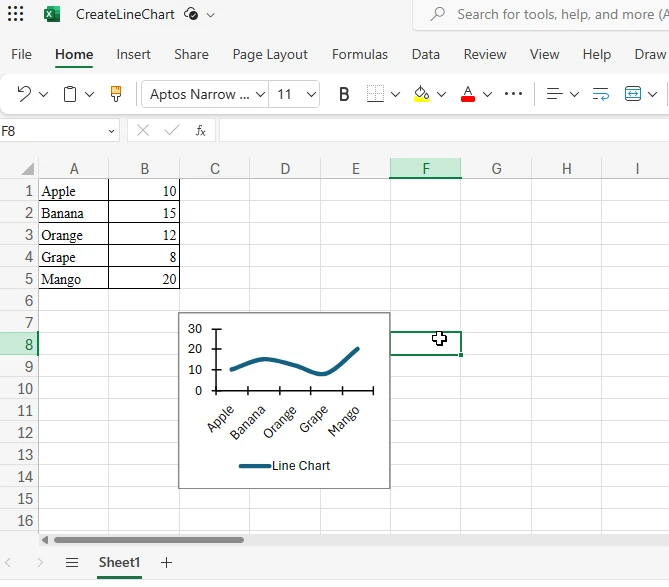Viewport: 669px width, 587px height.
Task: Click the Insert Function fx icon
Action: 200,130
